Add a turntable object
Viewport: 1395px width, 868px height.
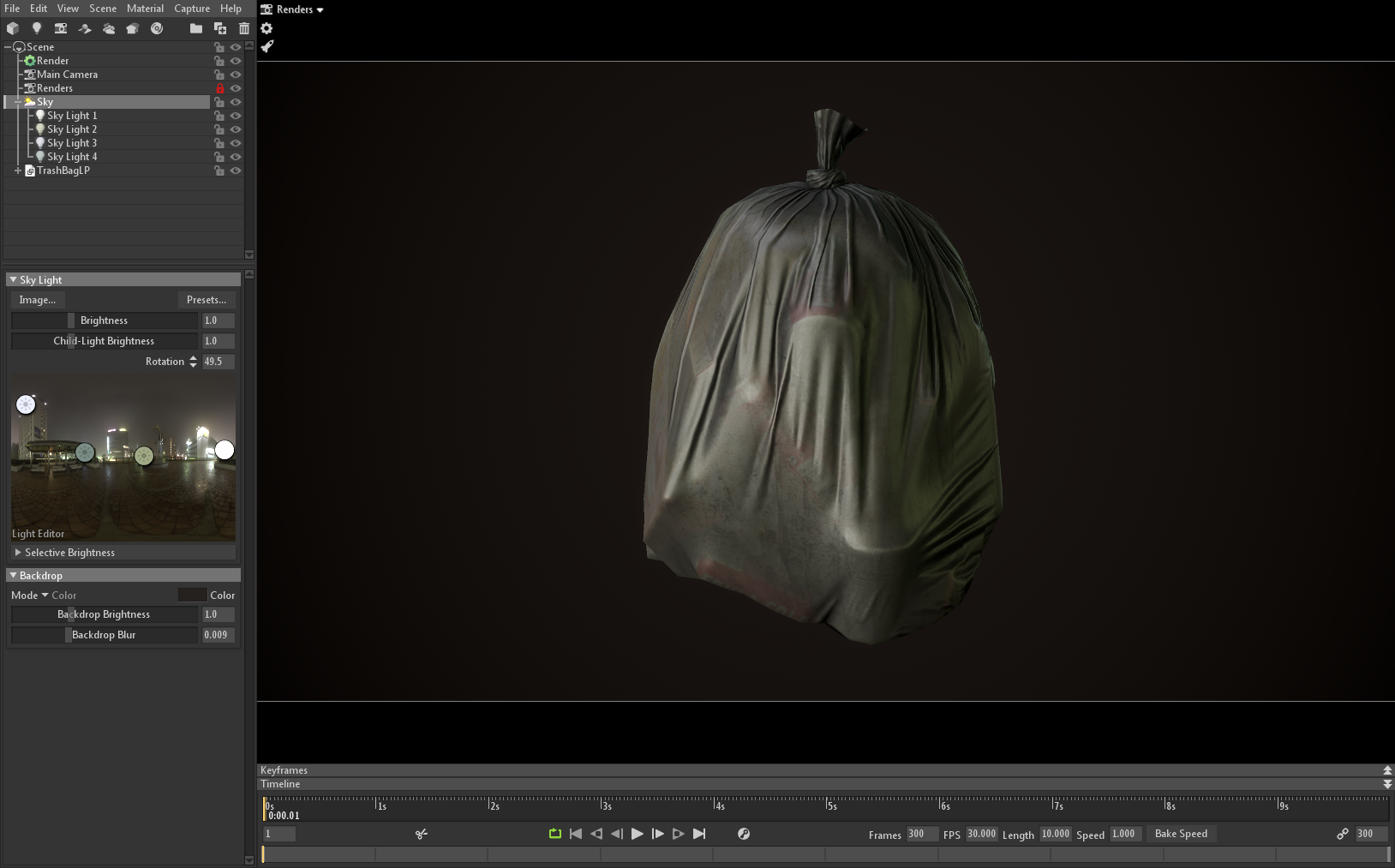[x=157, y=28]
